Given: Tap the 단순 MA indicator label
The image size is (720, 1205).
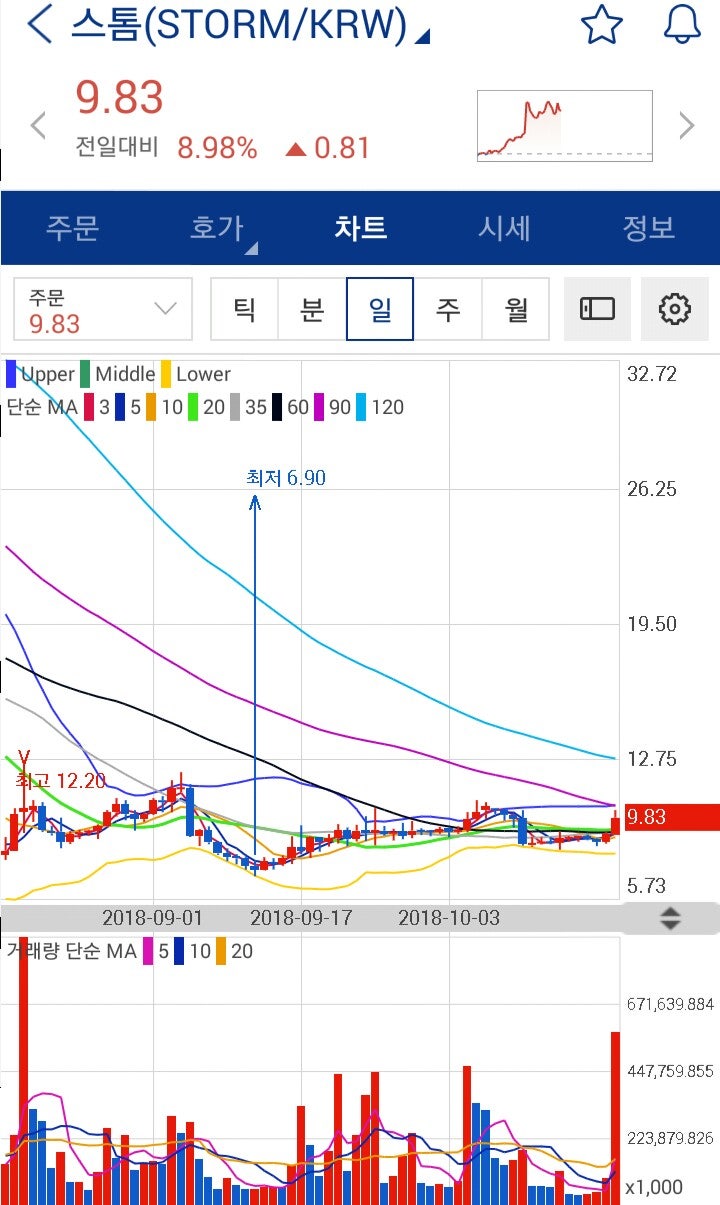Looking at the screenshot, I should point(41,407).
